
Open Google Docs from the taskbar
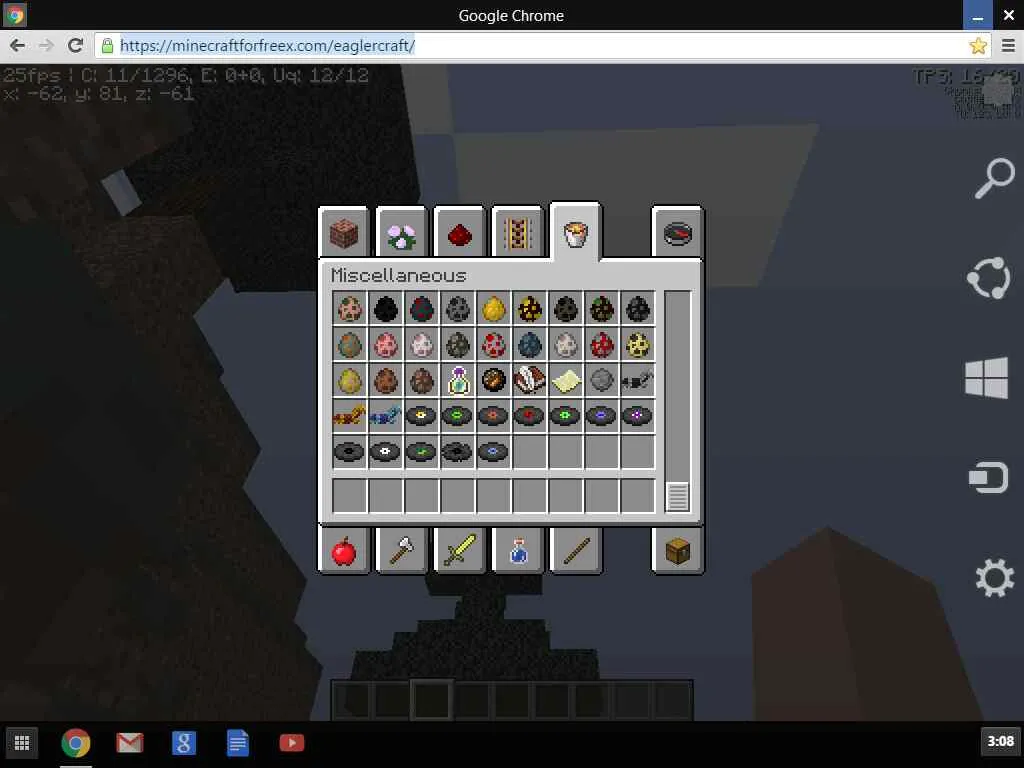click(x=238, y=743)
